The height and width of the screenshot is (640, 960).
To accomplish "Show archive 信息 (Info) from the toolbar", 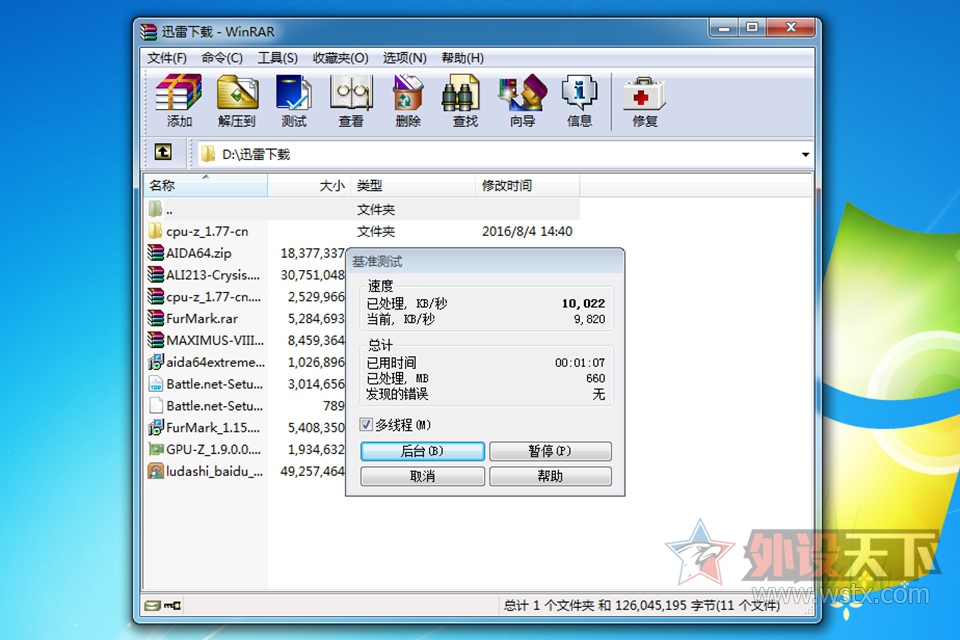I will [x=579, y=100].
